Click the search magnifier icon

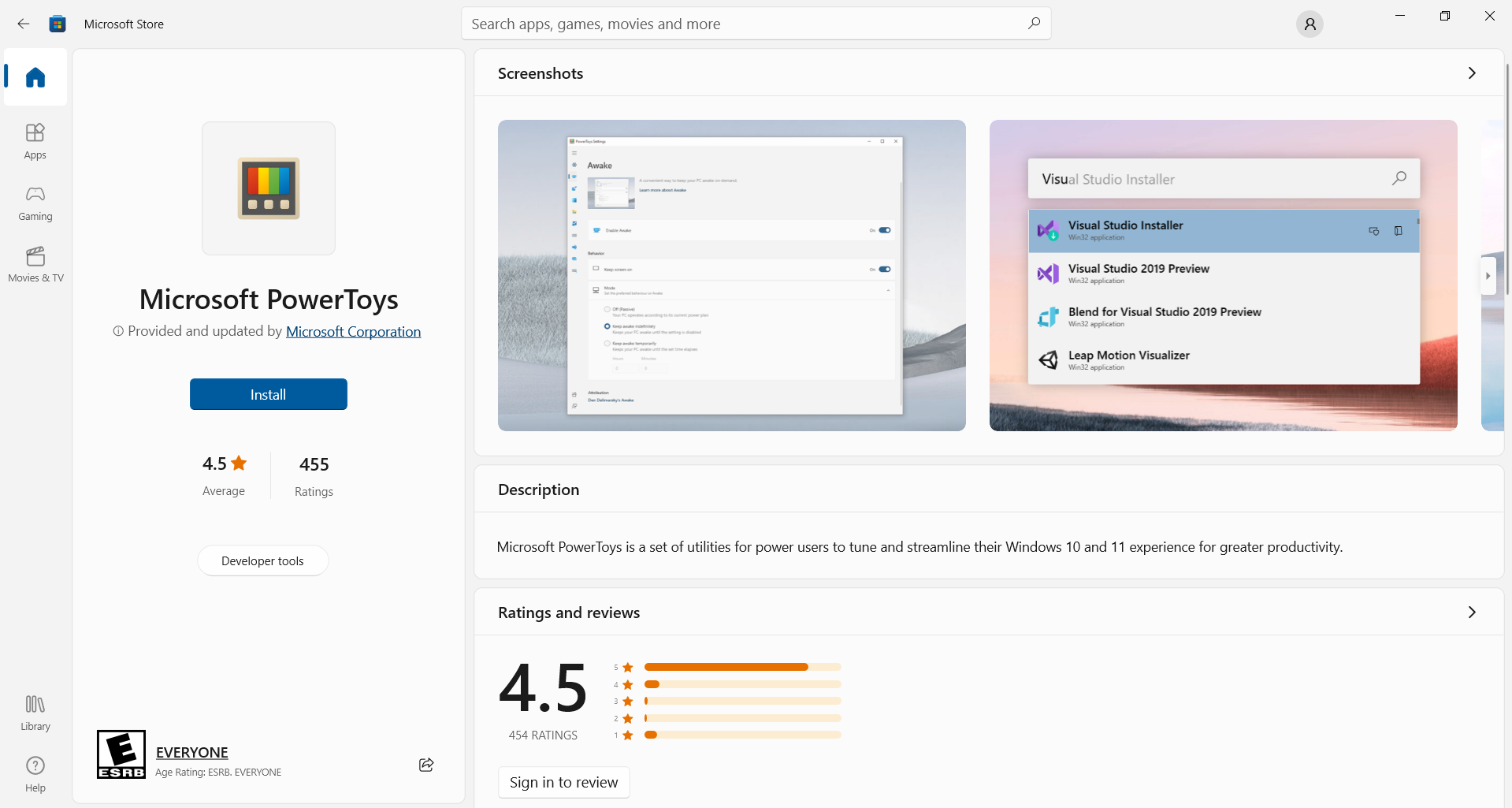(x=1034, y=24)
